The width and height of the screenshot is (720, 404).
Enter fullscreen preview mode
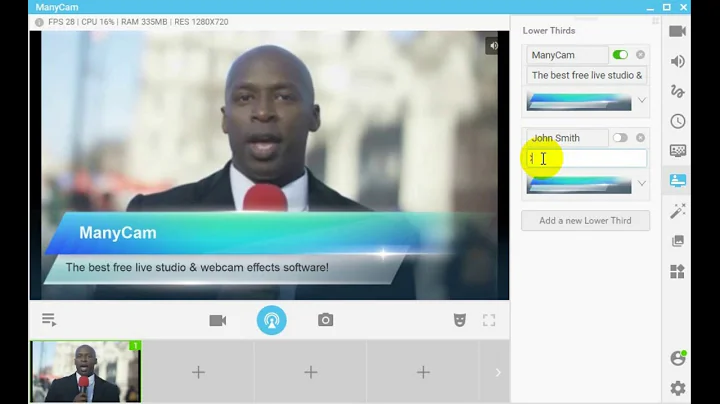[489, 320]
